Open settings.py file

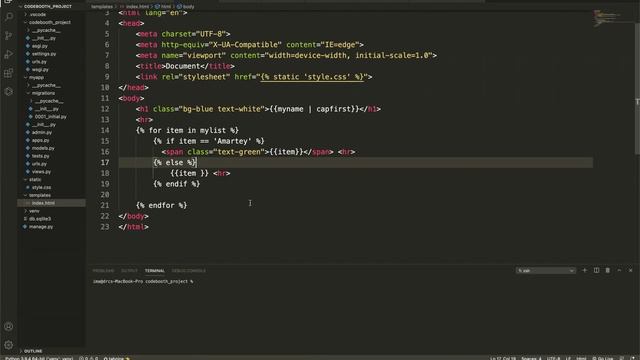(44, 54)
